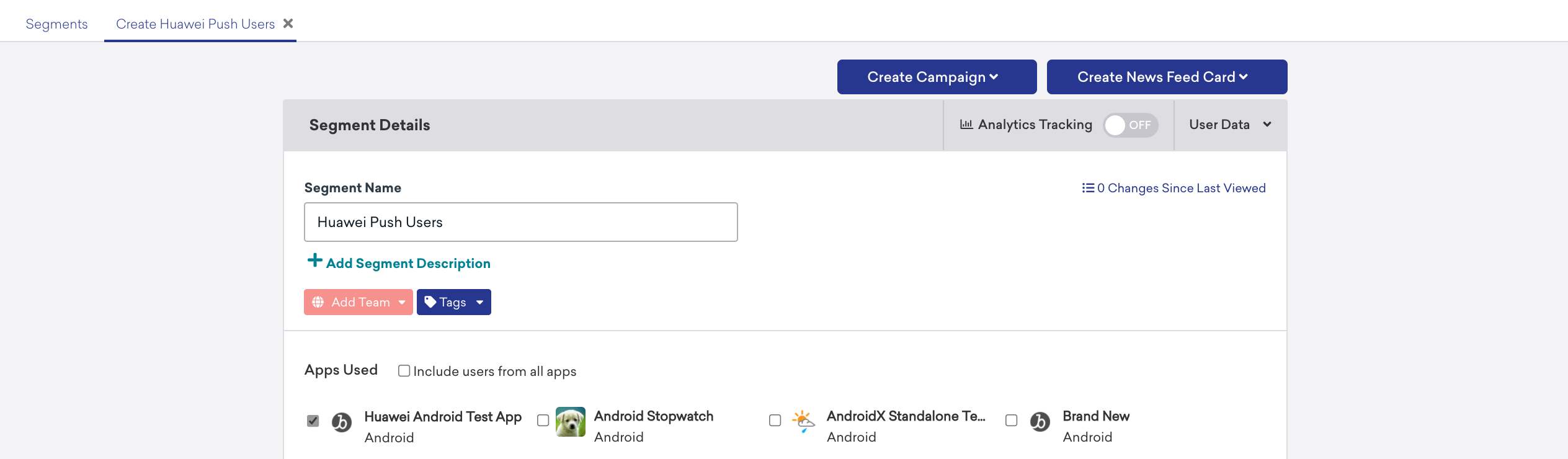Click the AndroidX Standalone weather icon
Viewport: 1568px width, 459px height.
[x=803, y=421]
